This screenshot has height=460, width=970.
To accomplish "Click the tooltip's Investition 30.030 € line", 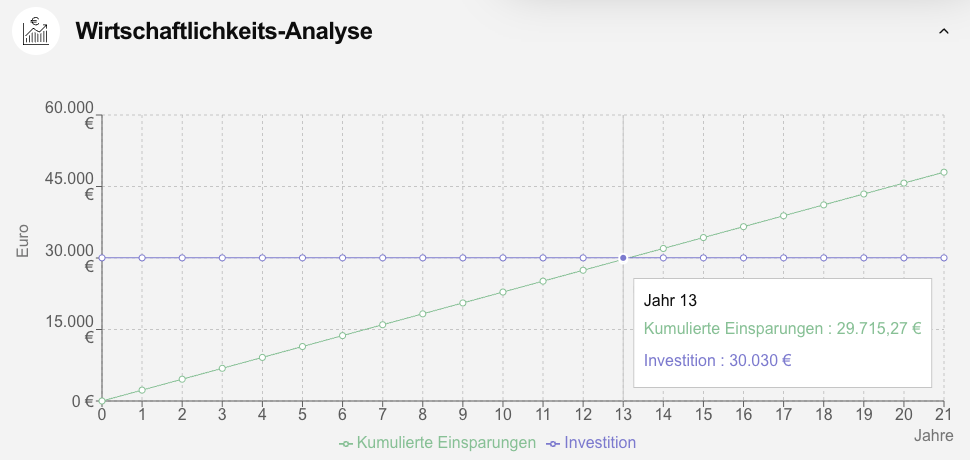I will point(717,360).
